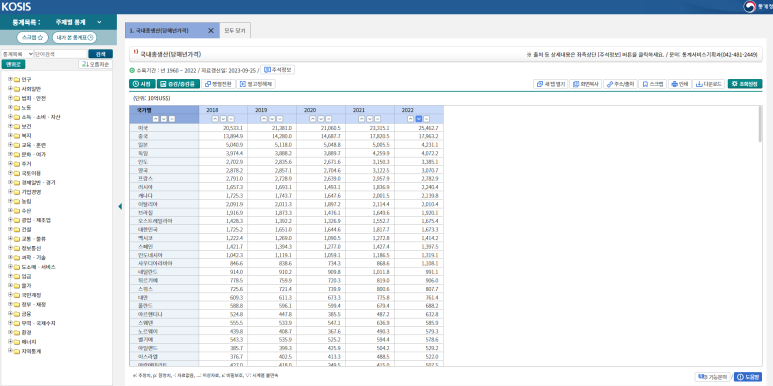
Task: Click 새 탭 열기 new tab button
Action: (552, 84)
